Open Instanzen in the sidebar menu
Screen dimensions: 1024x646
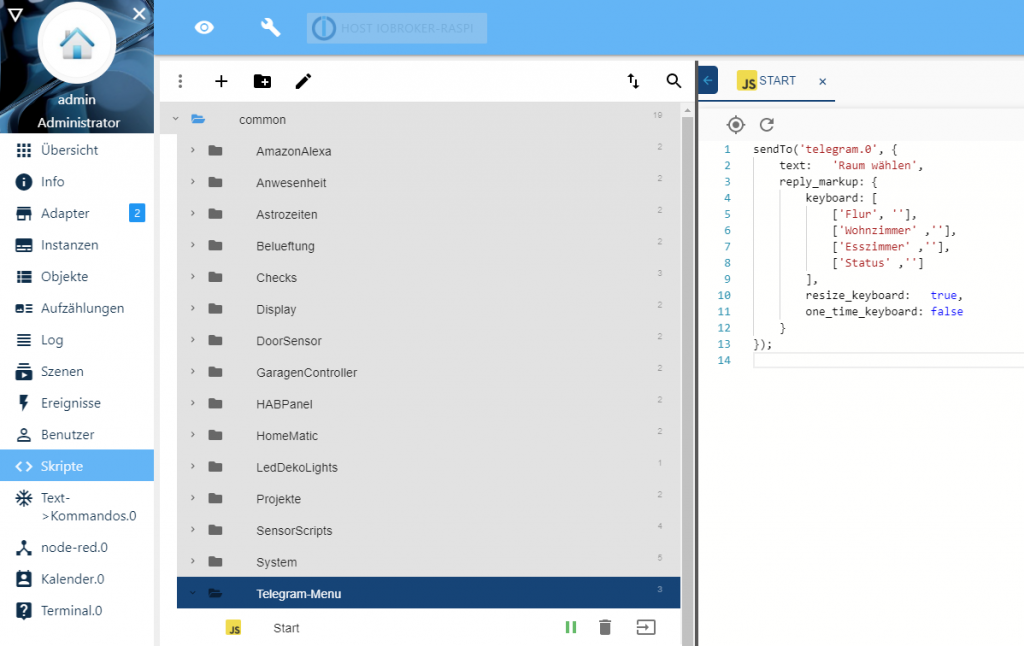click(x=69, y=245)
